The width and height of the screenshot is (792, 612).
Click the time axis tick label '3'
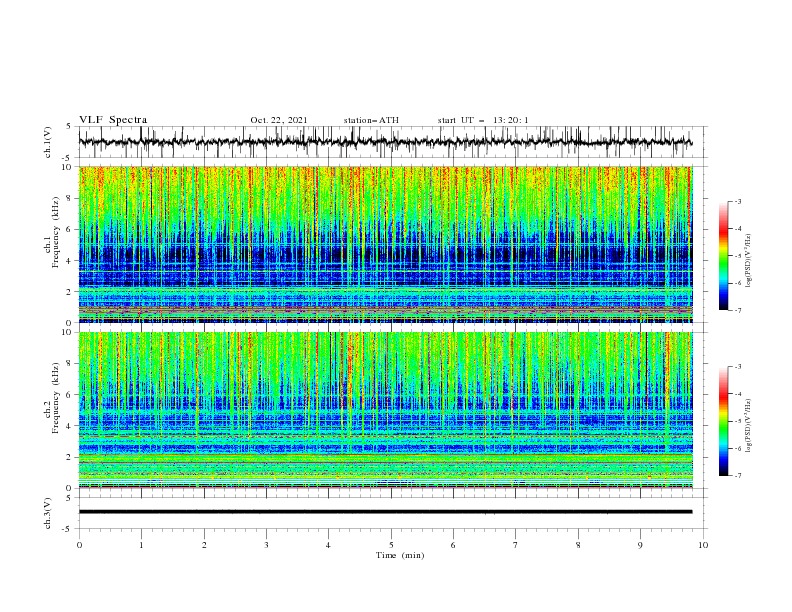[x=266, y=545]
